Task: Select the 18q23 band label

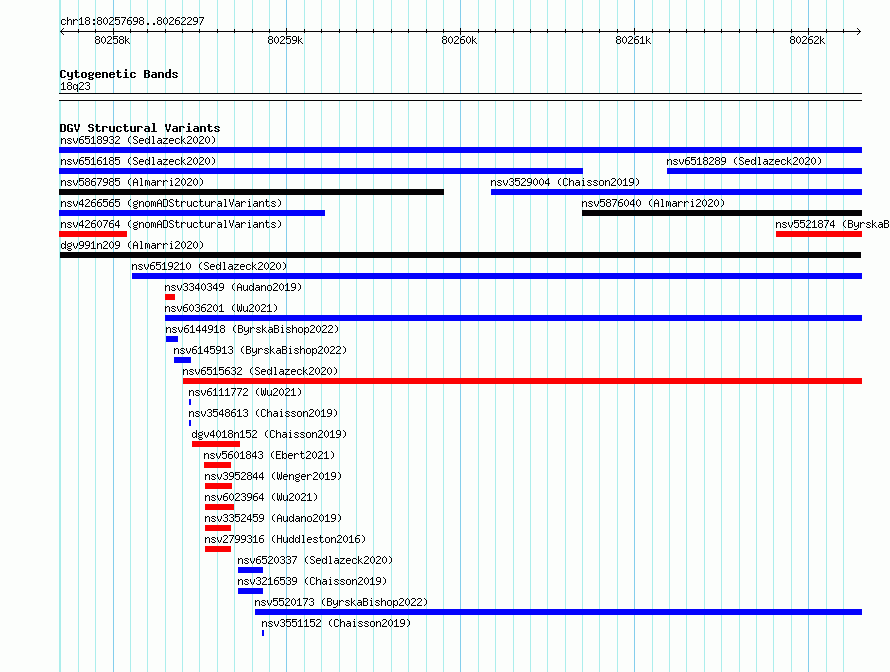Action: (x=75, y=86)
